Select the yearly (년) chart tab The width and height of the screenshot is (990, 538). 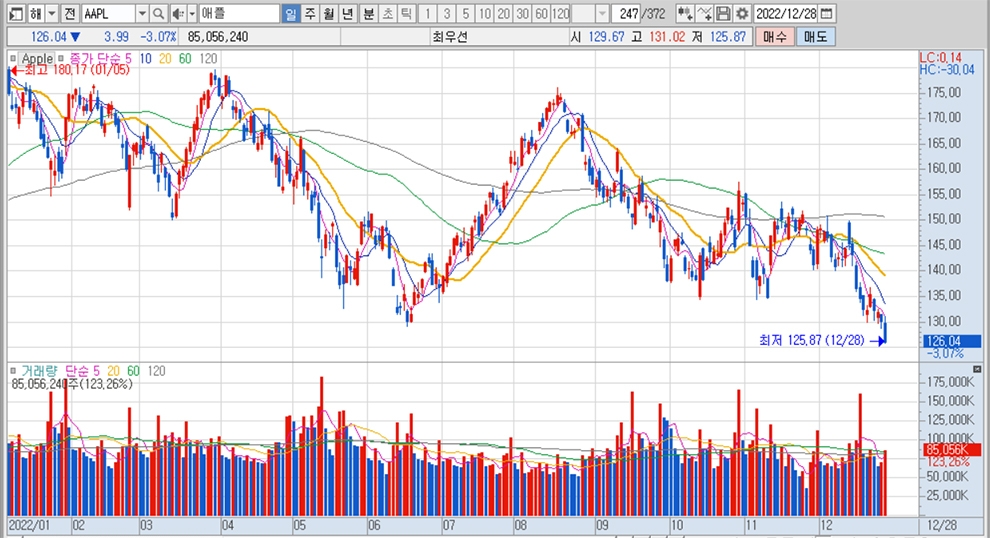point(348,14)
